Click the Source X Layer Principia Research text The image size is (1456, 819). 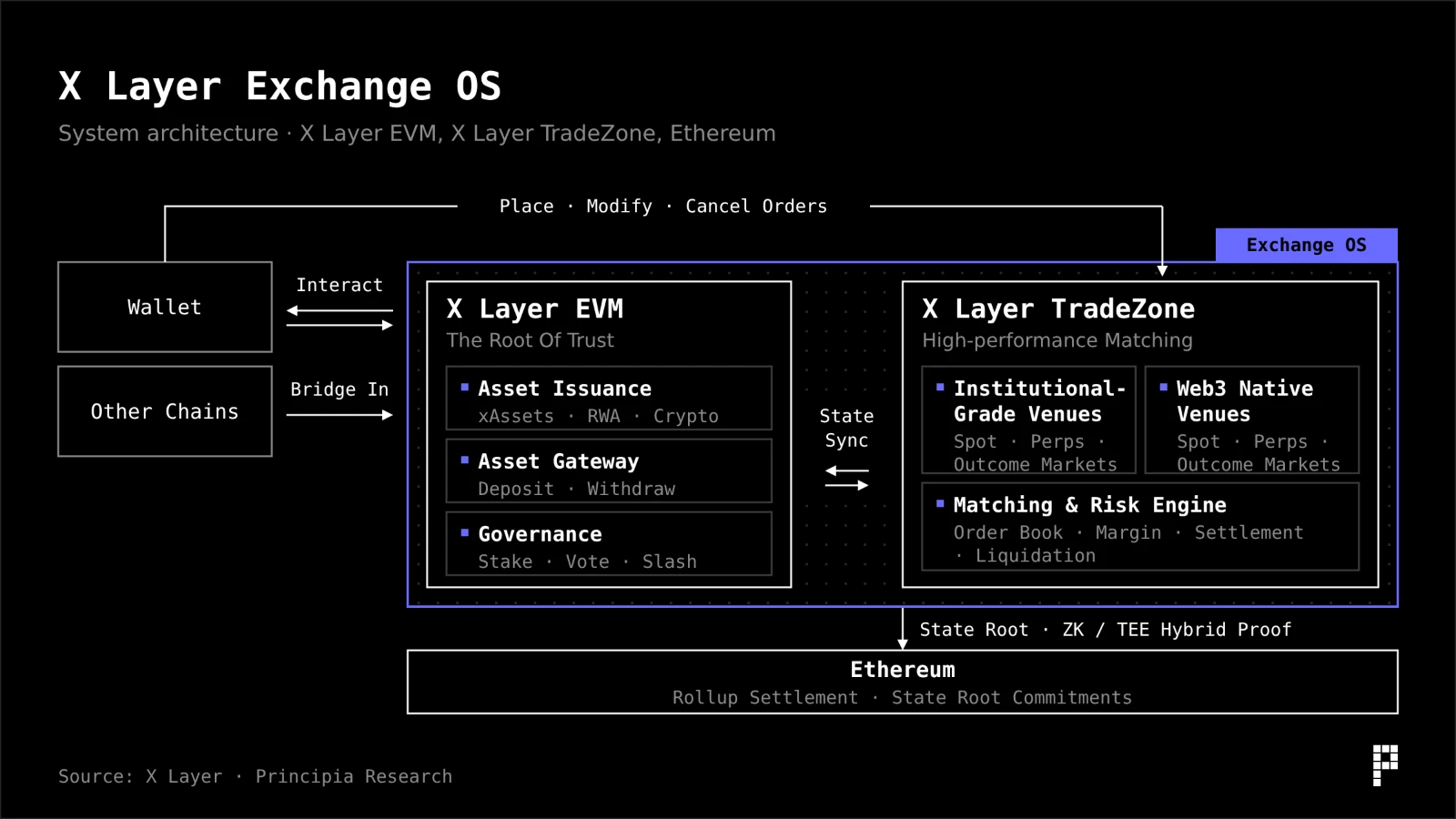[255, 776]
